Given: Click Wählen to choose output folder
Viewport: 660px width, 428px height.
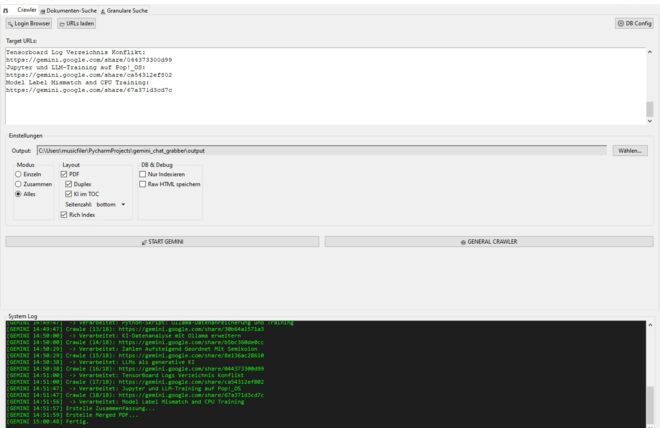Looking at the screenshot, I should 629,150.
